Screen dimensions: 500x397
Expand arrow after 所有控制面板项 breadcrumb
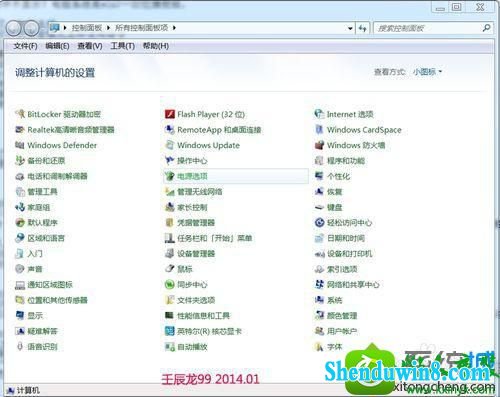coord(174,28)
